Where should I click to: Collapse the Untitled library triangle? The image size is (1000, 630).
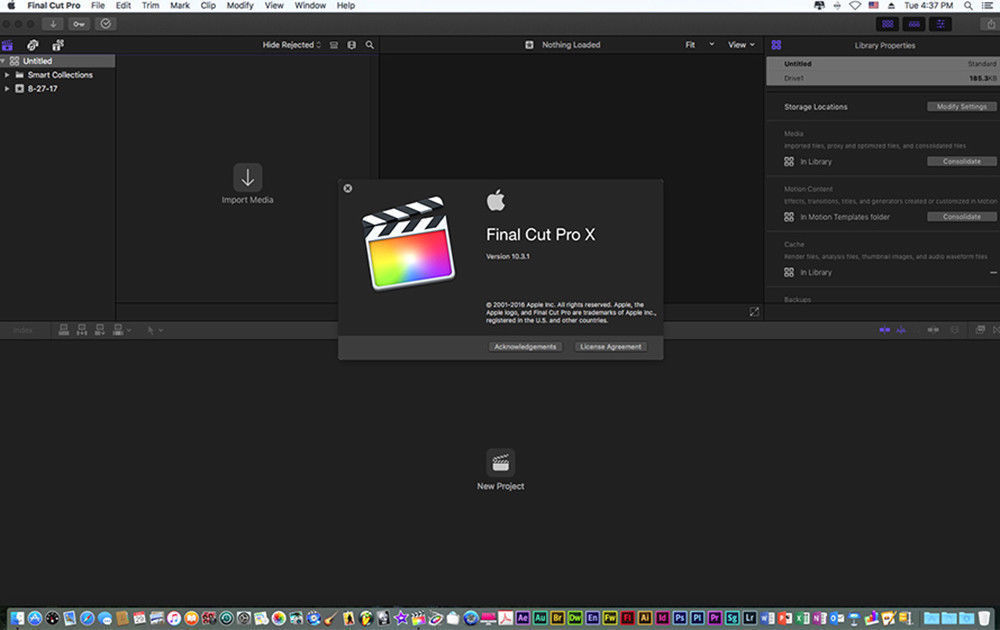3,61
